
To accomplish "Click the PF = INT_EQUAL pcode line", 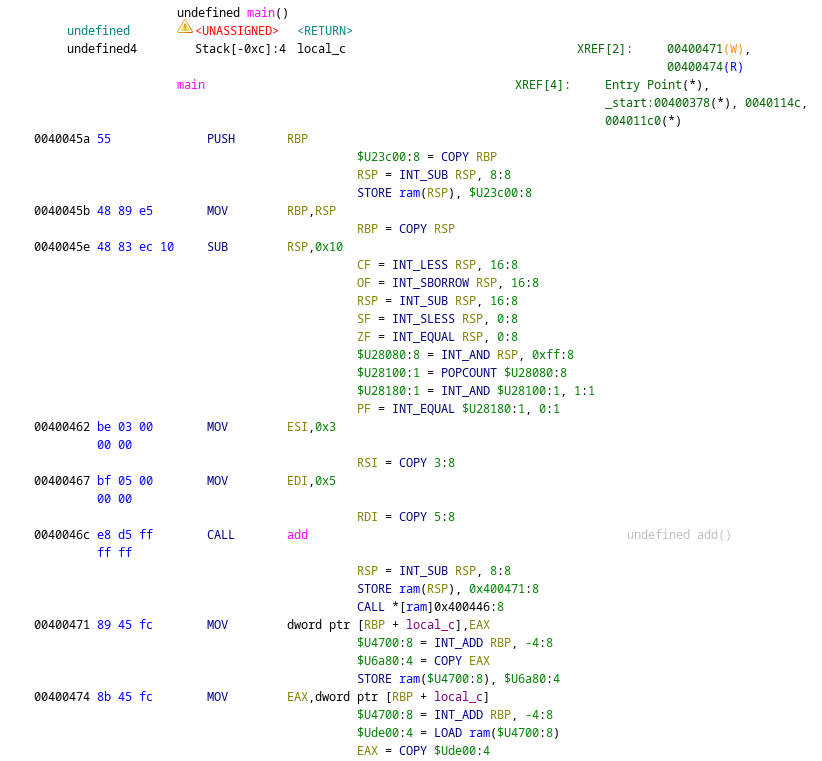I will click(x=458, y=409).
